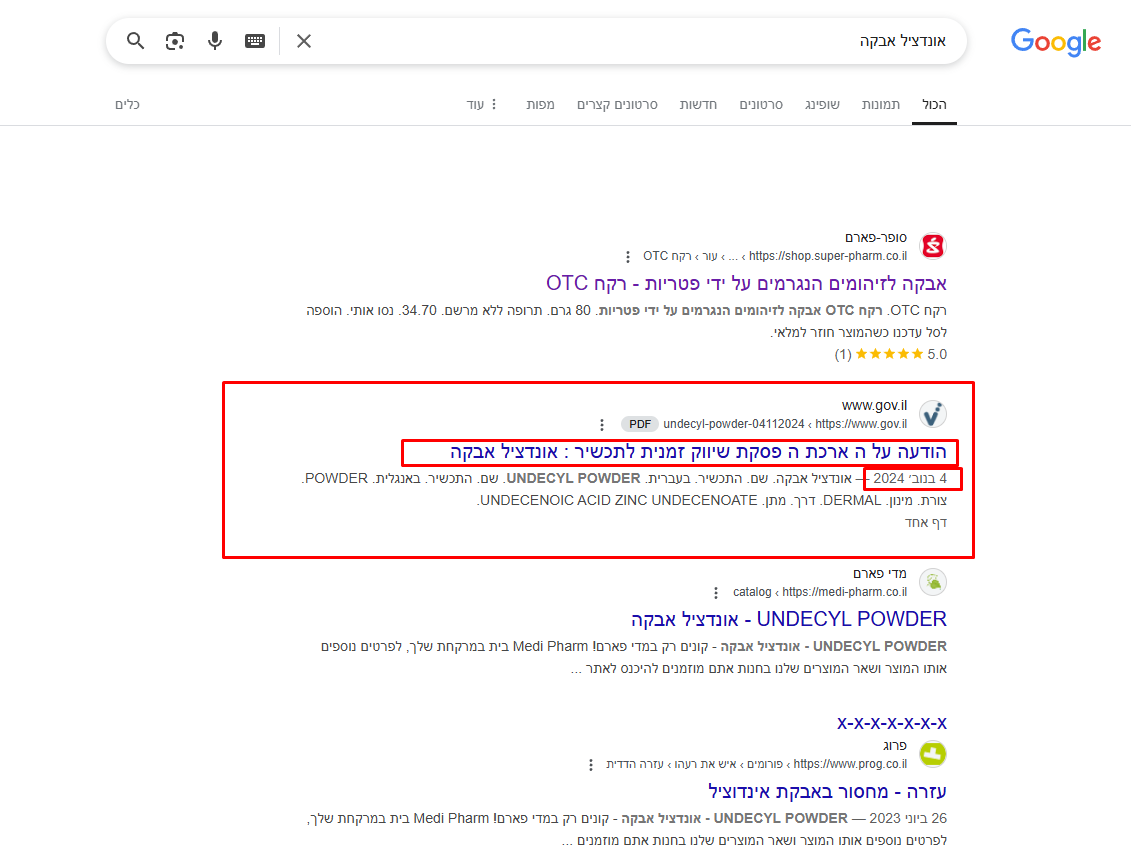Start voice search with the microphone
Viewport: 1131px width, 868px height.
click(x=215, y=41)
